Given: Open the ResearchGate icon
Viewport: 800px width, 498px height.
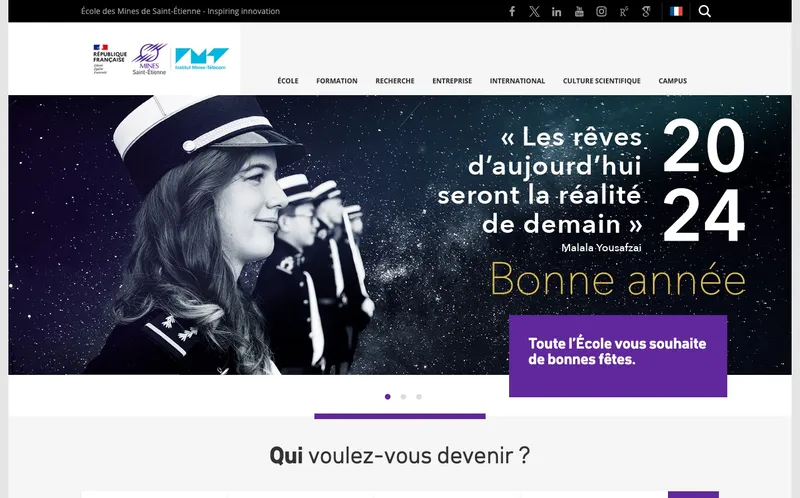Looking at the screenshot, I should coord(623,11).
